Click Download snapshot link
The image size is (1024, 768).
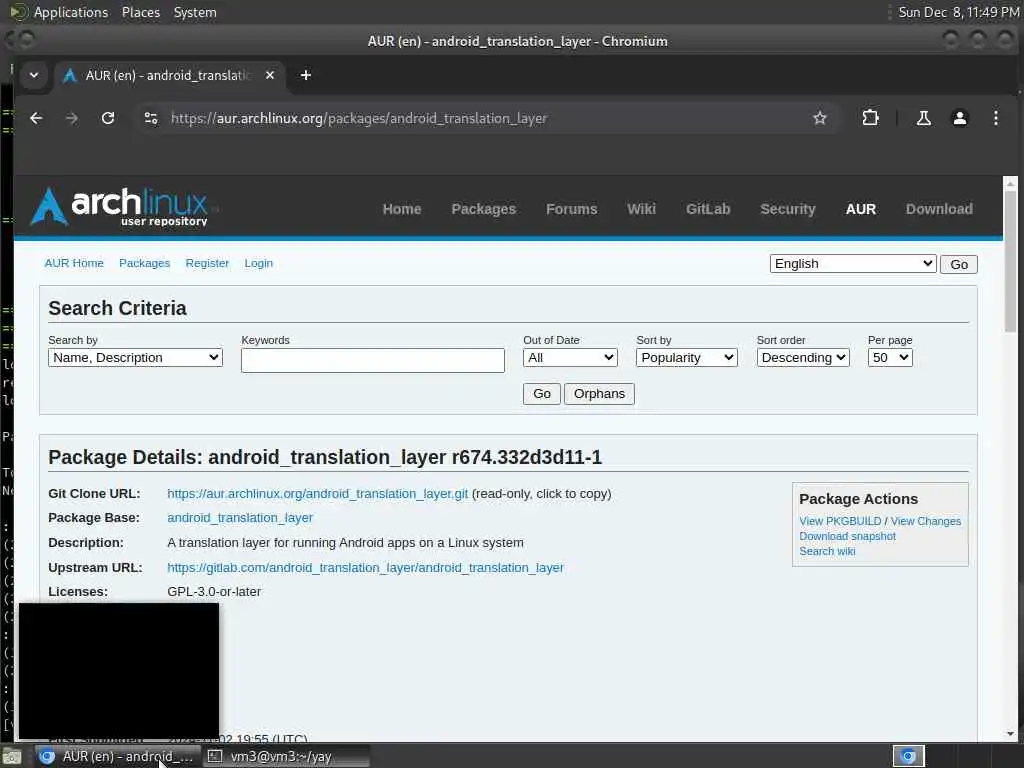click(x=847, y=536)
